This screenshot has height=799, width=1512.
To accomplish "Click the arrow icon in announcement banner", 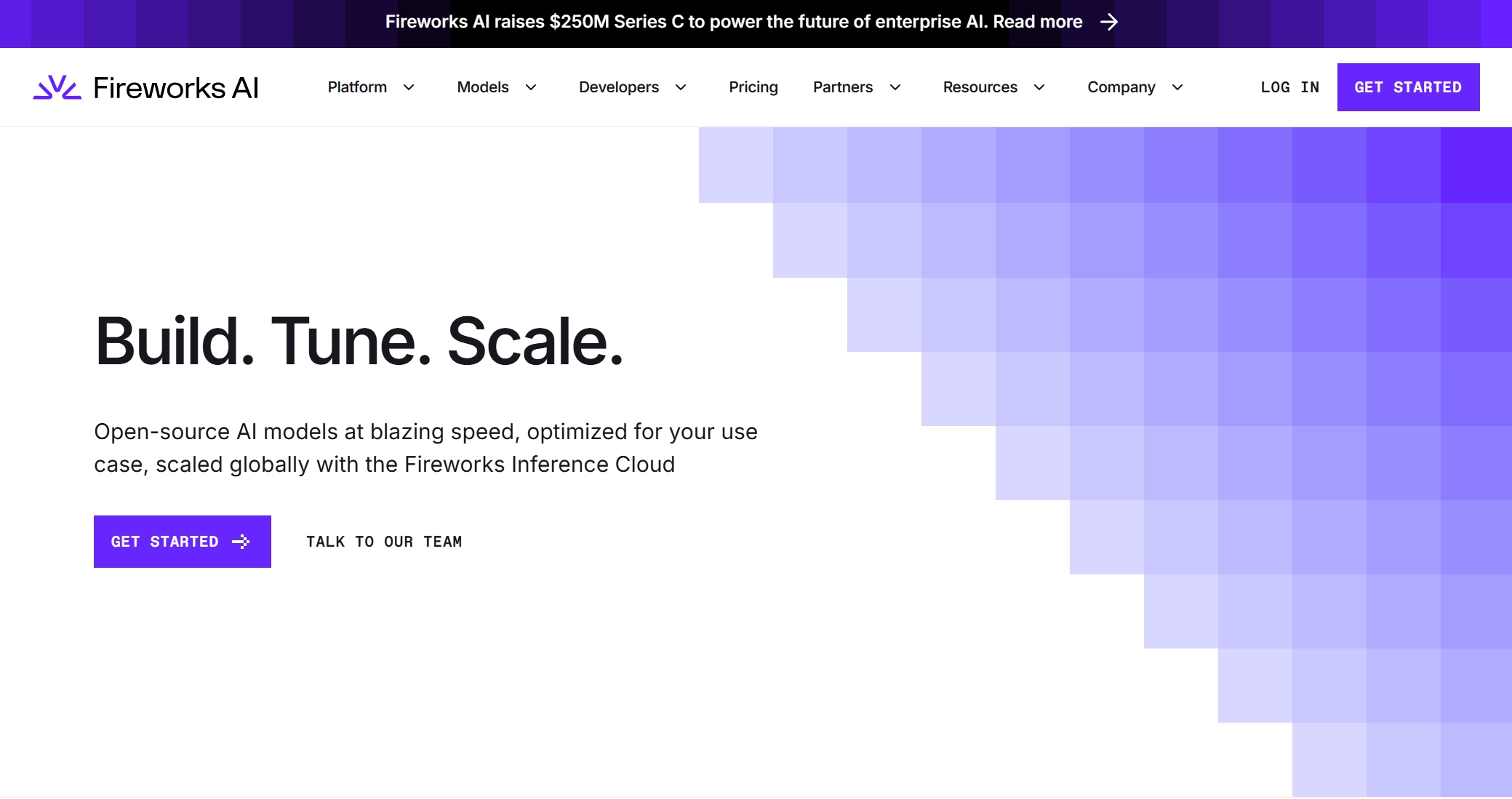I will coord(1109,23).
